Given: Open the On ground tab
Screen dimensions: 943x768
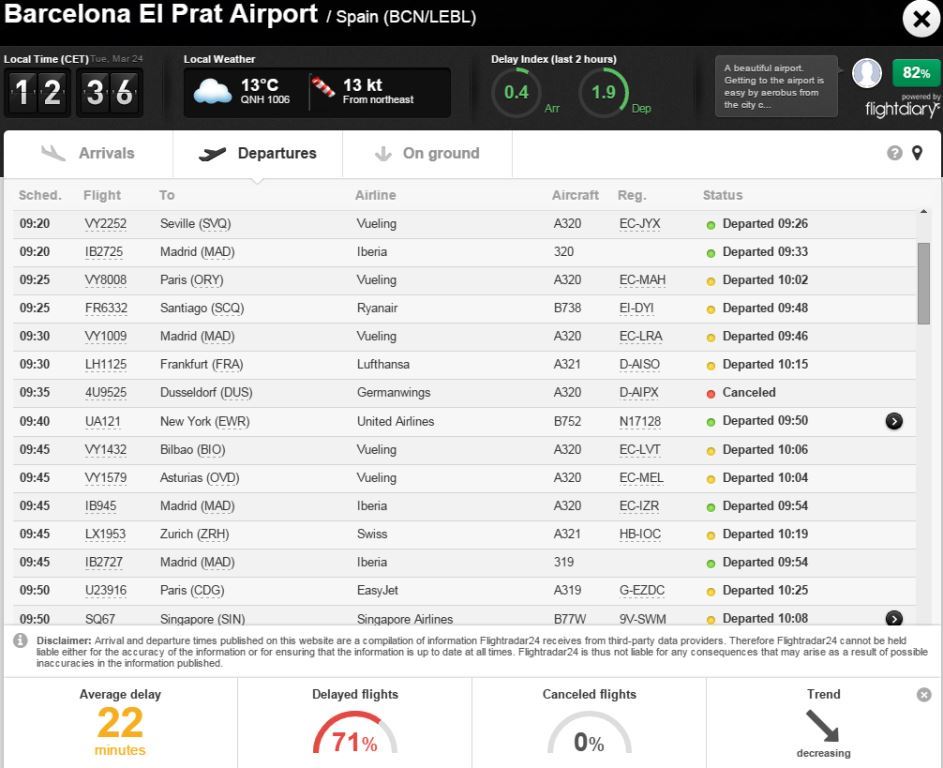Looking at the screenshot, I should (427, 153).
